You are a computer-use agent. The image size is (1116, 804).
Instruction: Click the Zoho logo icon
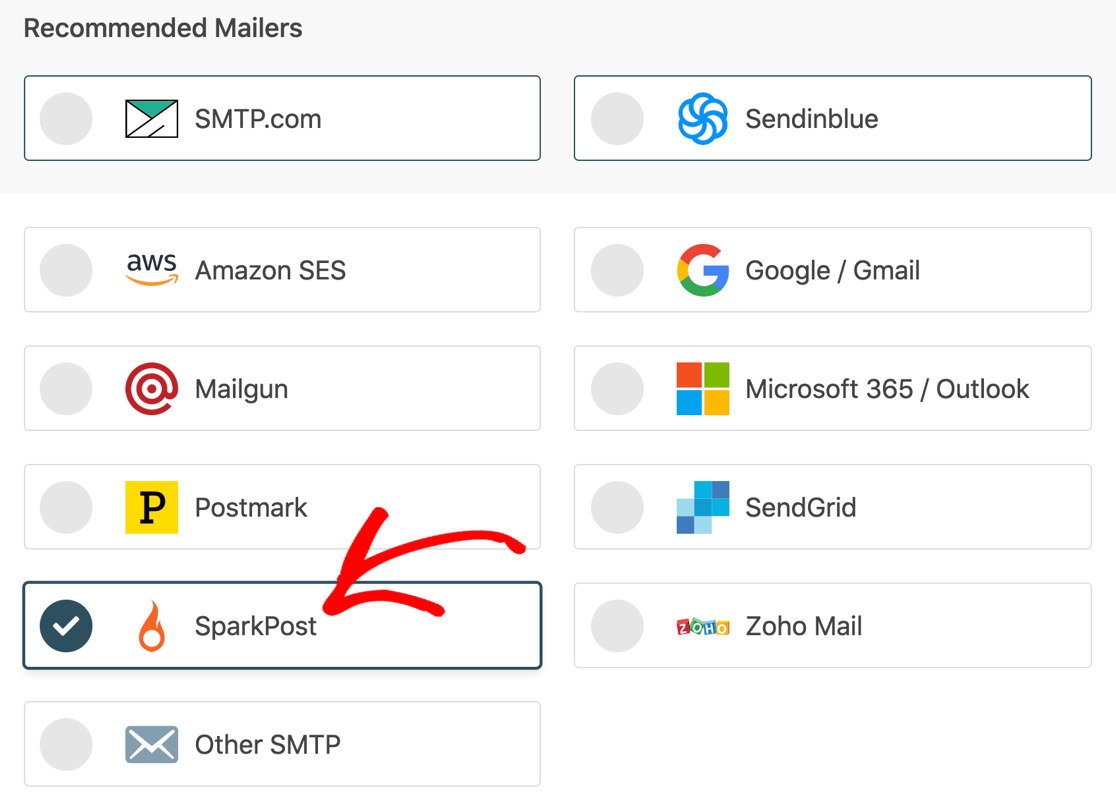[x=702, y=627]
